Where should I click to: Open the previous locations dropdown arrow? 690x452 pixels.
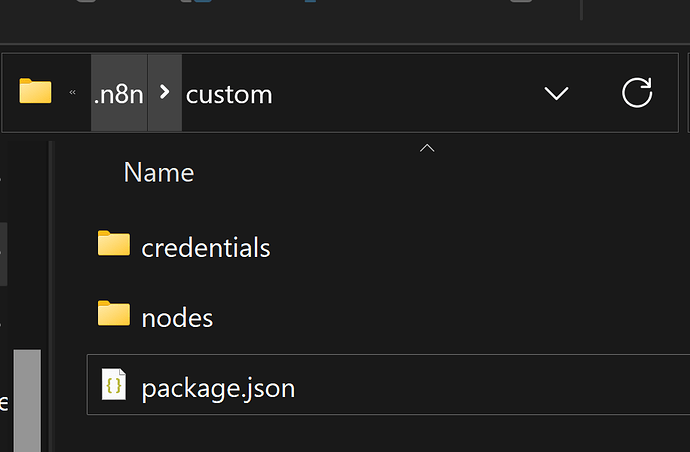click(556, 94)
